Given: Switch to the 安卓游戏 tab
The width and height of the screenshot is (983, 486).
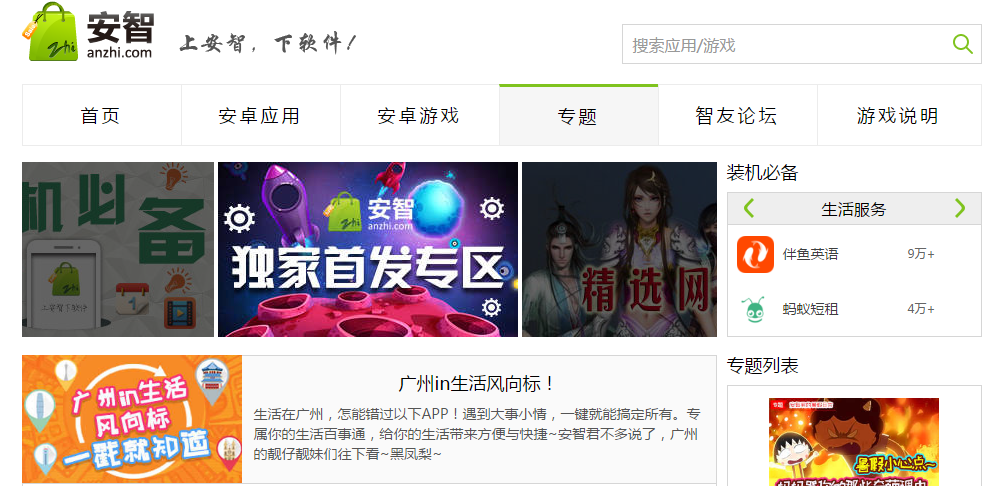Looking at the screenshot, I should (419, 115).
